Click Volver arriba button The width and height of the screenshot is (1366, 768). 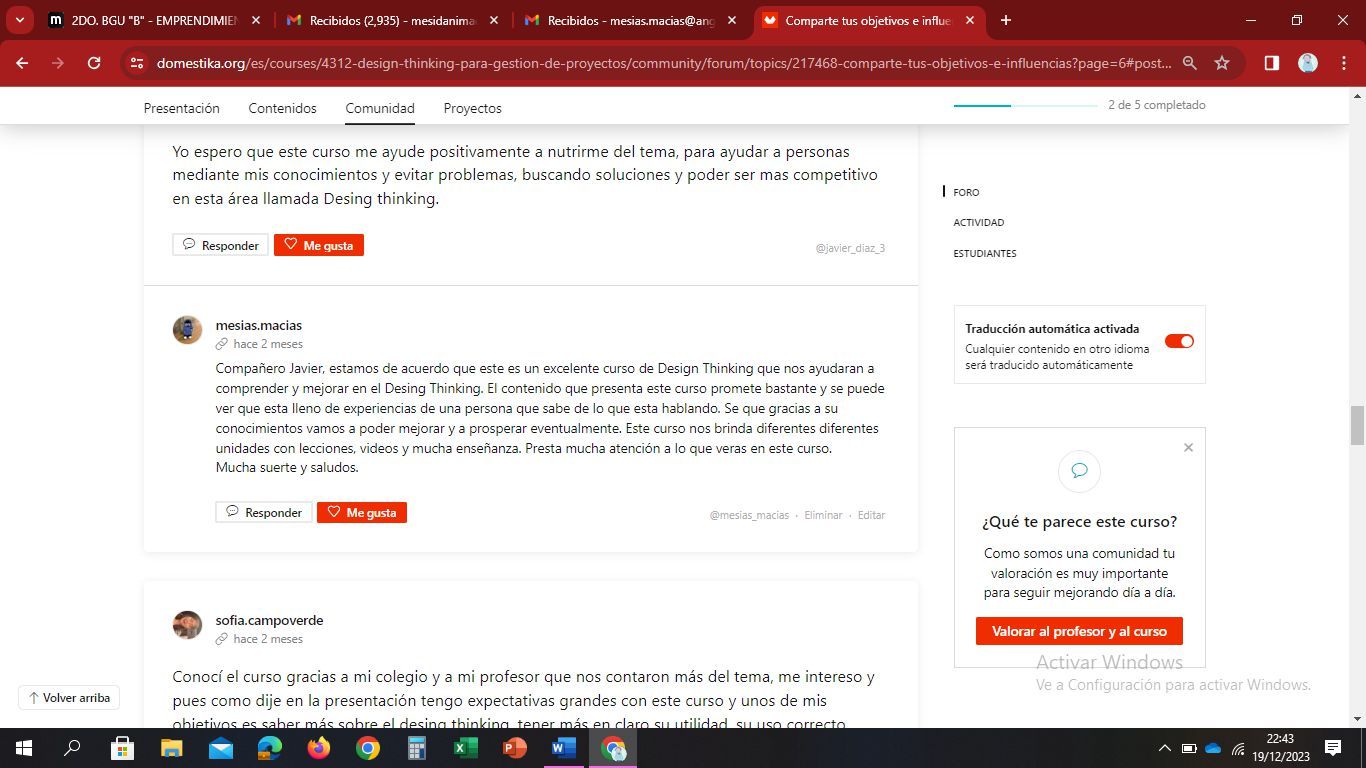(69, 697)
